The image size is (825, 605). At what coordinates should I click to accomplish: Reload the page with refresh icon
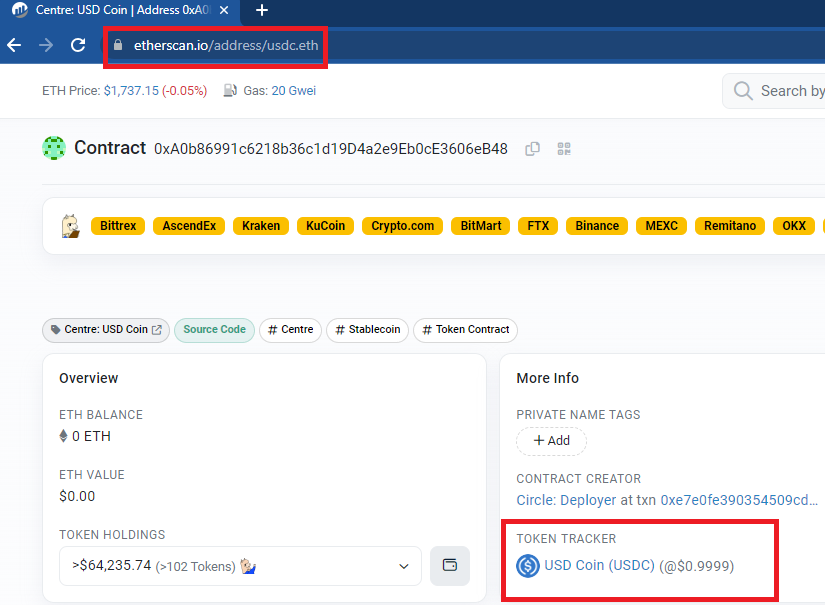[78, 45]
